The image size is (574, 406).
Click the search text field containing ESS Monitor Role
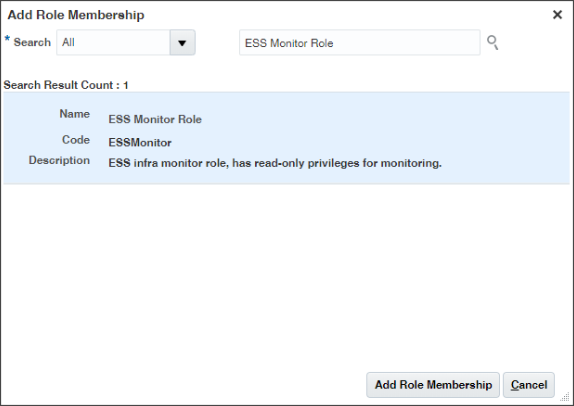[x=359, y=43]
